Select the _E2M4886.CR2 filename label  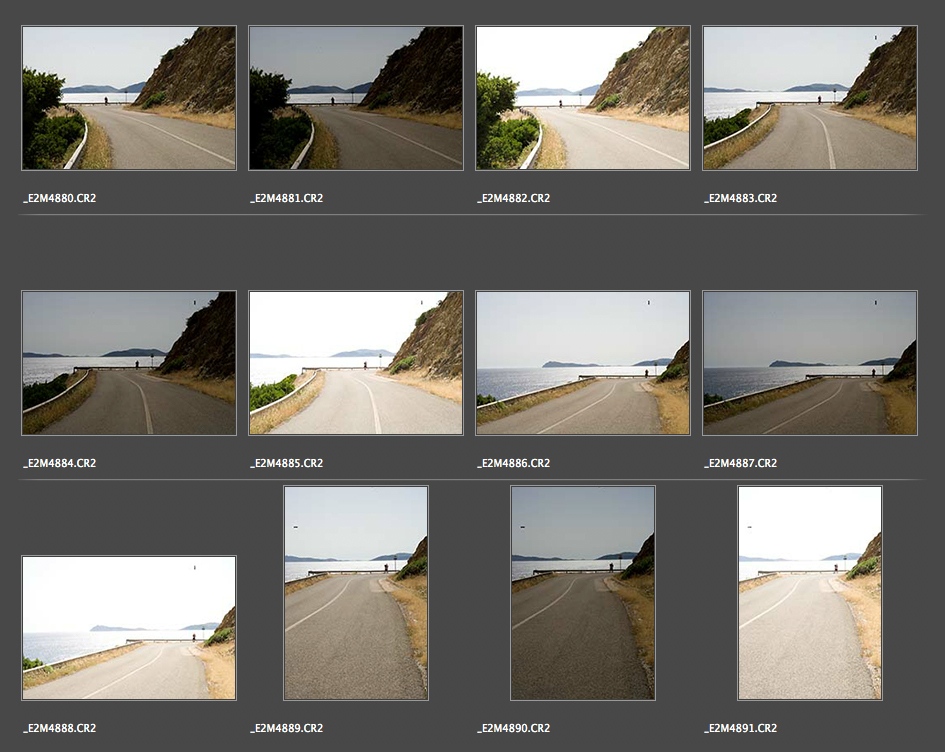click(513, 463)
